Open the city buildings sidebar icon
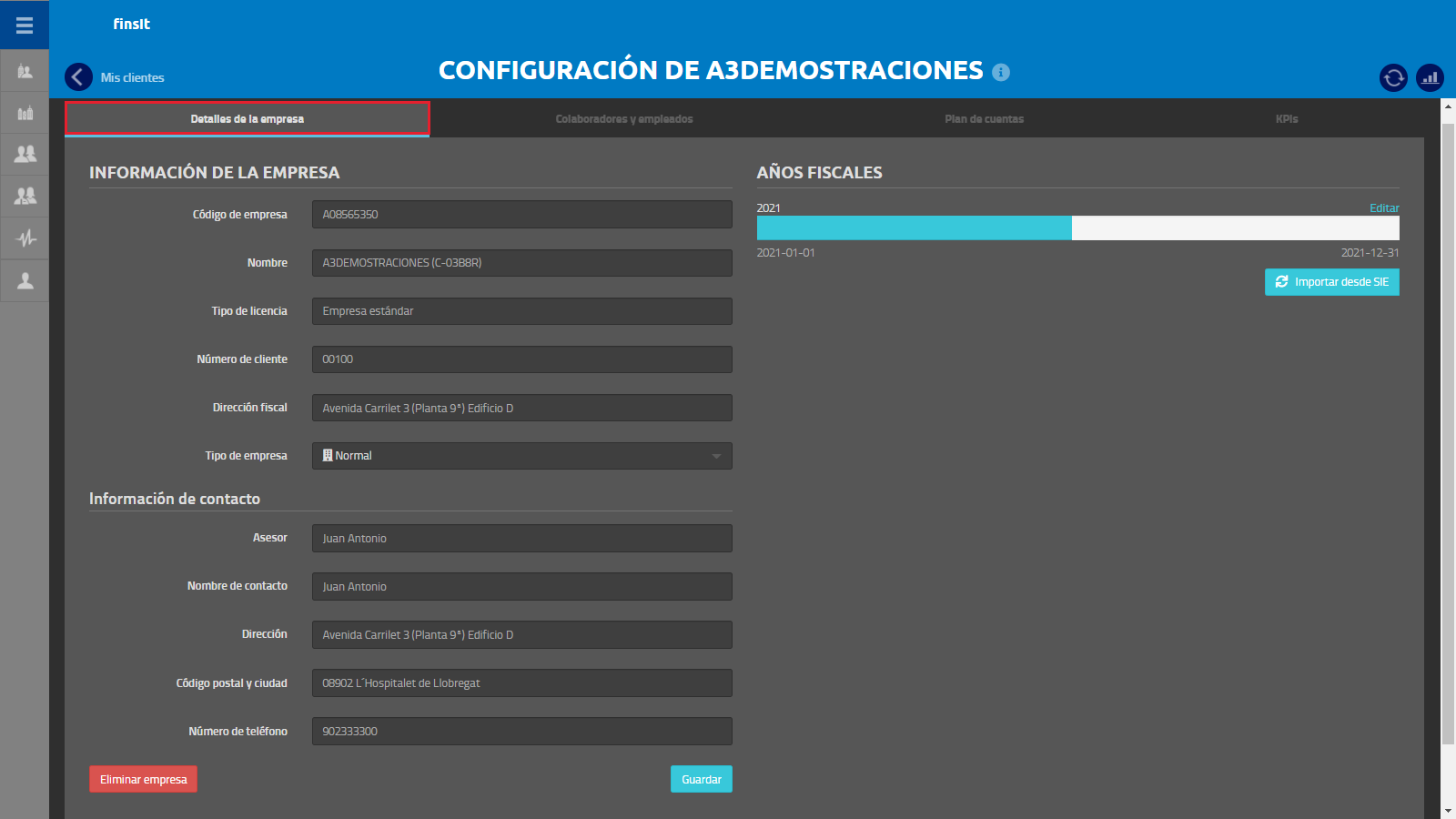This screenshot has height=819, width=1456. click(25, 113)
